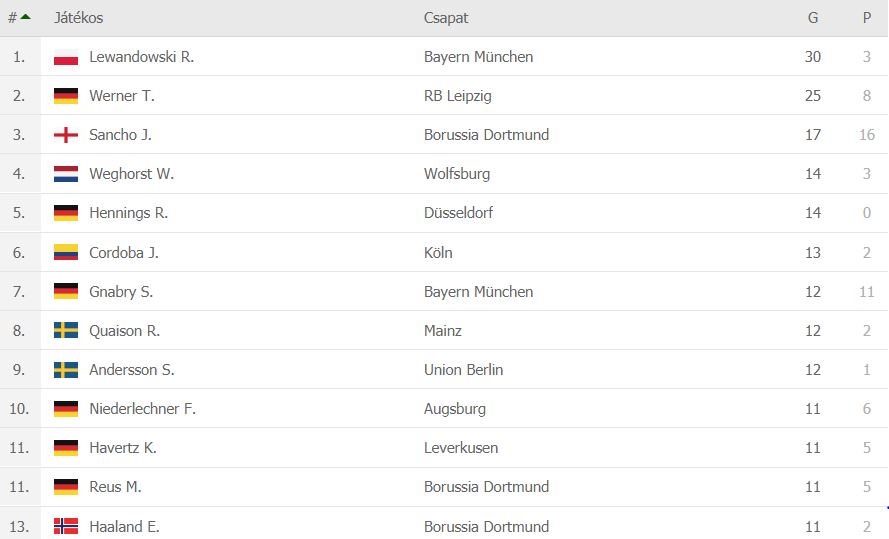This screenshot has height=539, width=889.
Task: Click the Poland flag beside Lewandowski R.
Action: pyautogui.click(x=66, y=57)
